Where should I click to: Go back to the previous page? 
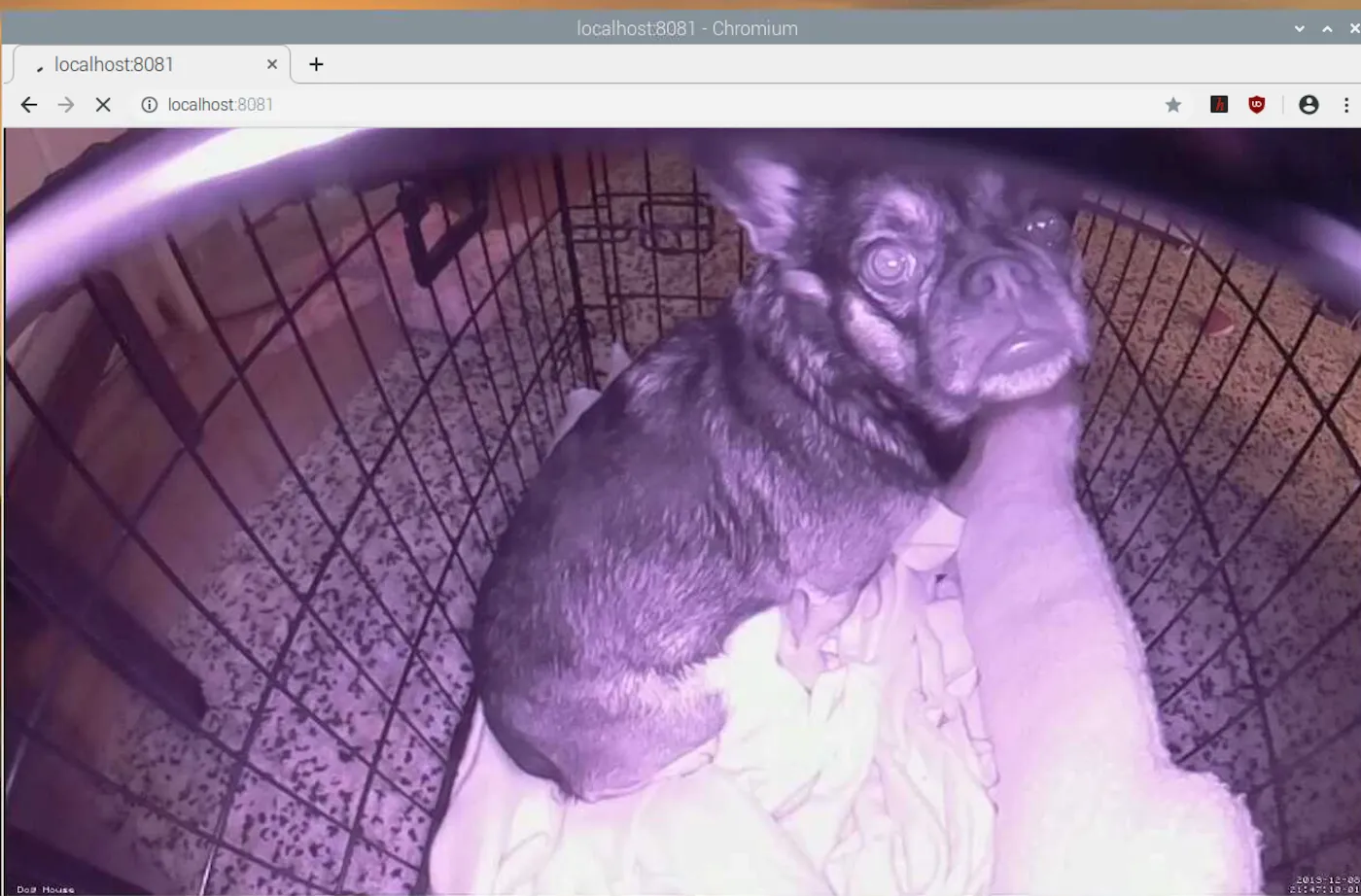point(29,105)
